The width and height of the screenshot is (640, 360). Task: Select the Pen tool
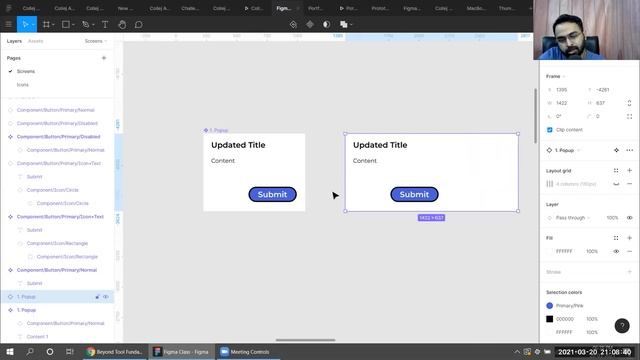[x=85, y=24]
